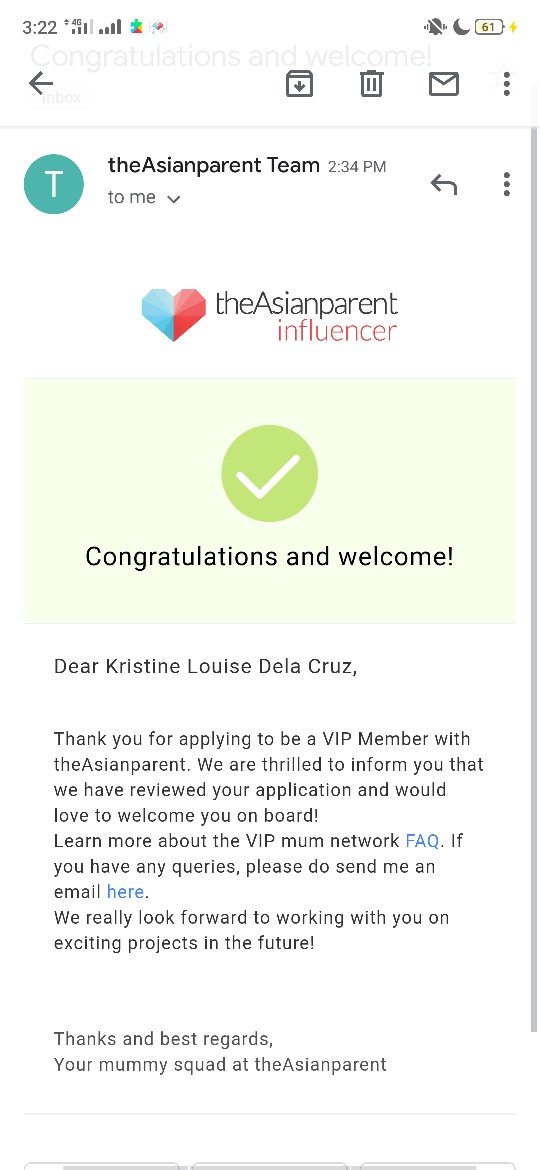Image resolution: width=540 pixels, height=1170 pixels.
Task: Tap the 'Congratulations and welcome!' banner heading
Action: coord(269,556)
